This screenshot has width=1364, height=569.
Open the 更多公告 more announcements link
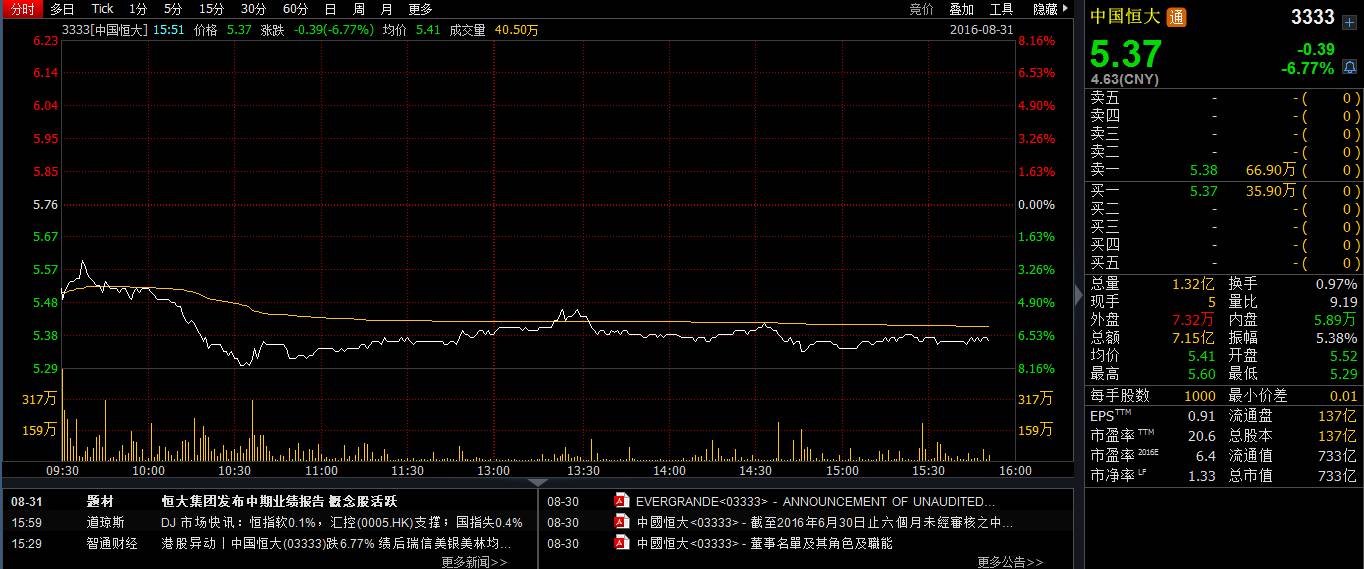point(1010,562)
